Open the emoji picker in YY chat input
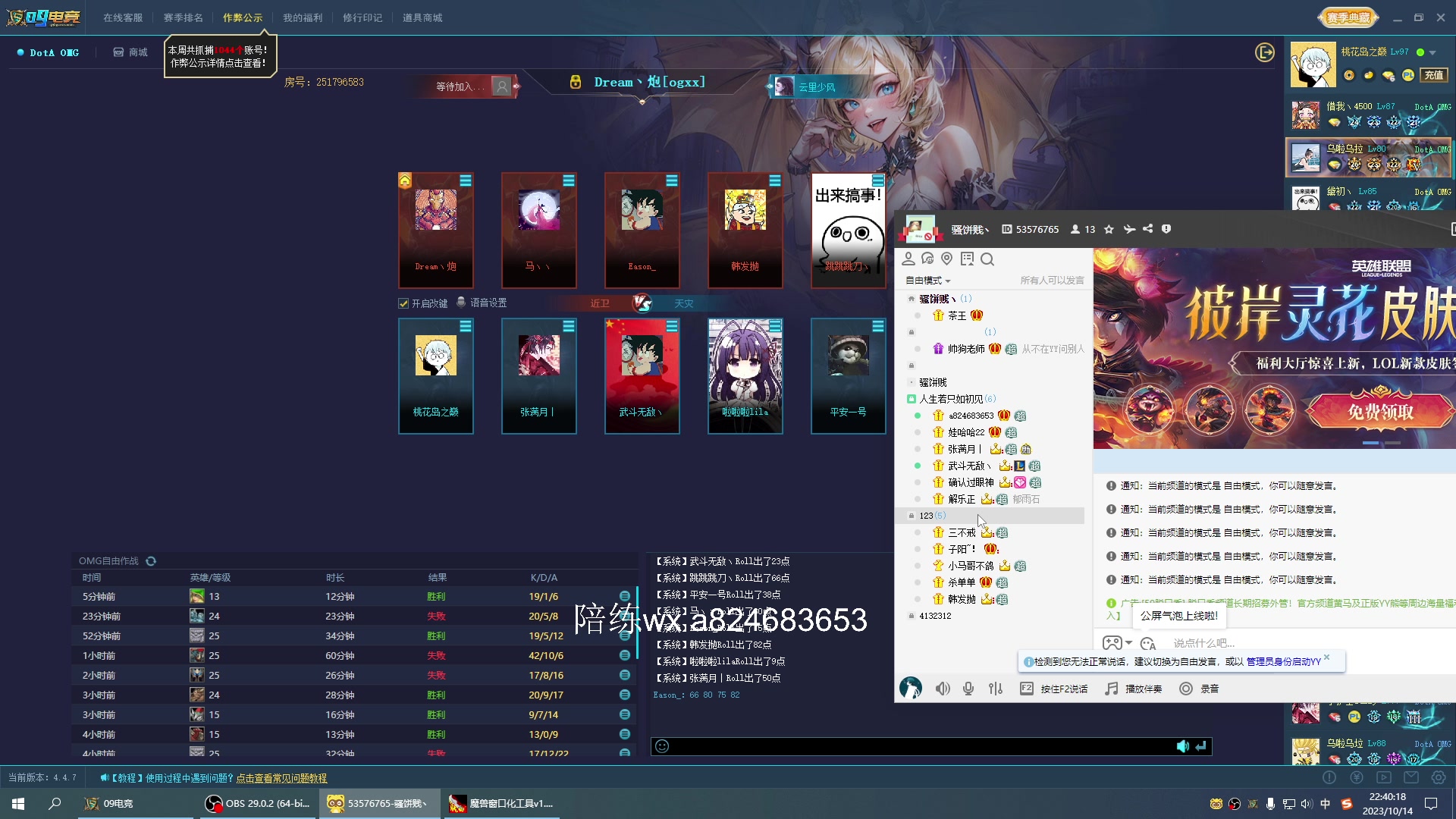This screenshot has width=1456, height=819. [1148, 643]
